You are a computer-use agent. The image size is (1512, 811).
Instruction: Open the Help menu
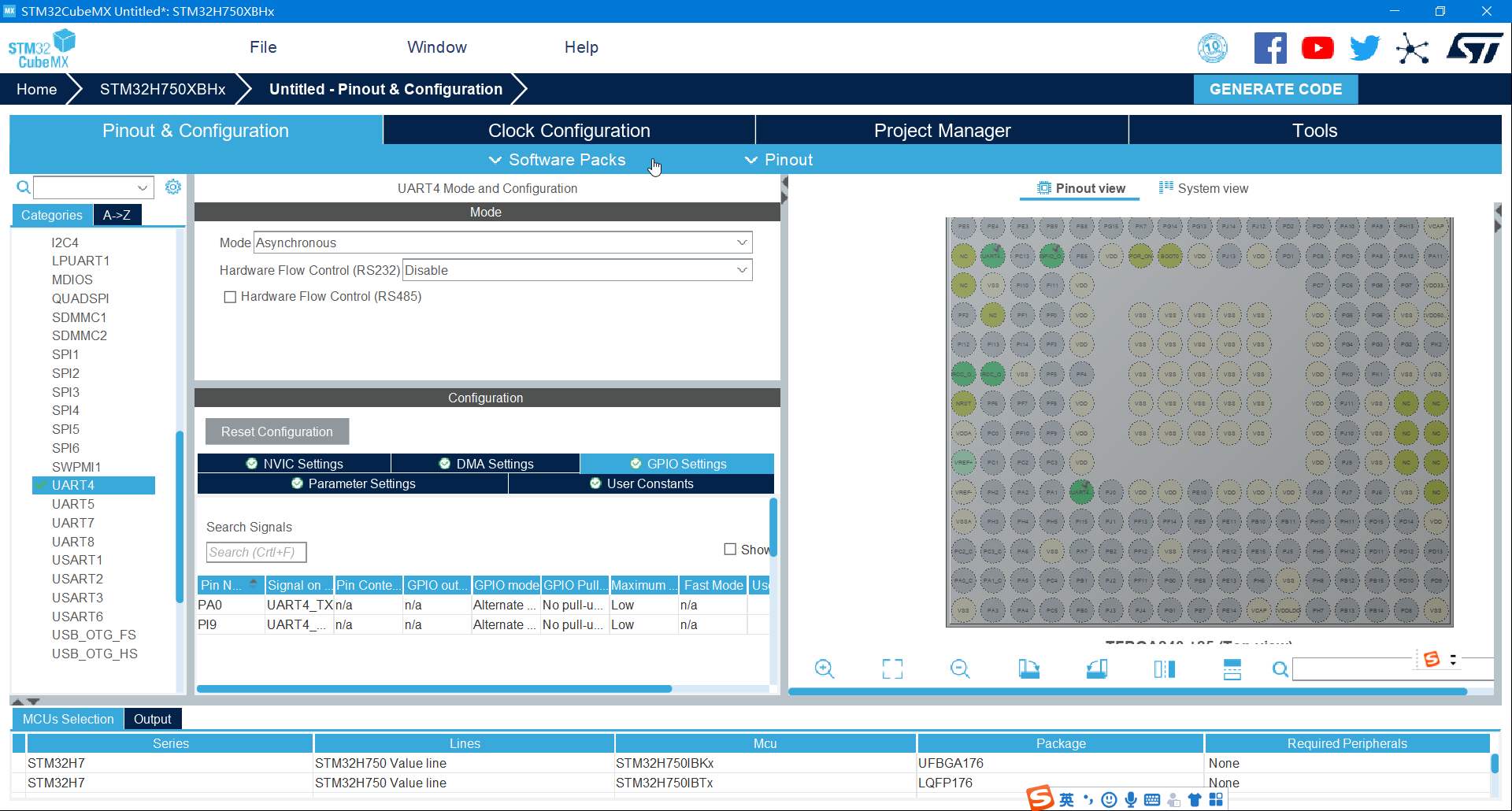point(581,47)
